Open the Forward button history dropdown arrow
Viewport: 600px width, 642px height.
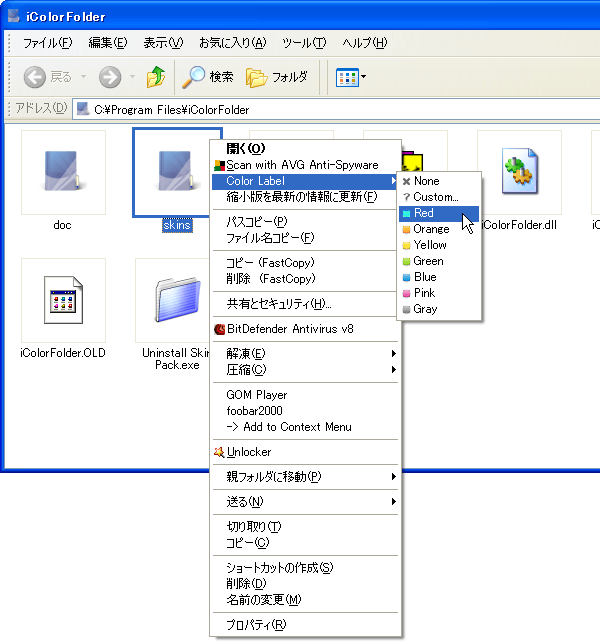[132, 77]
